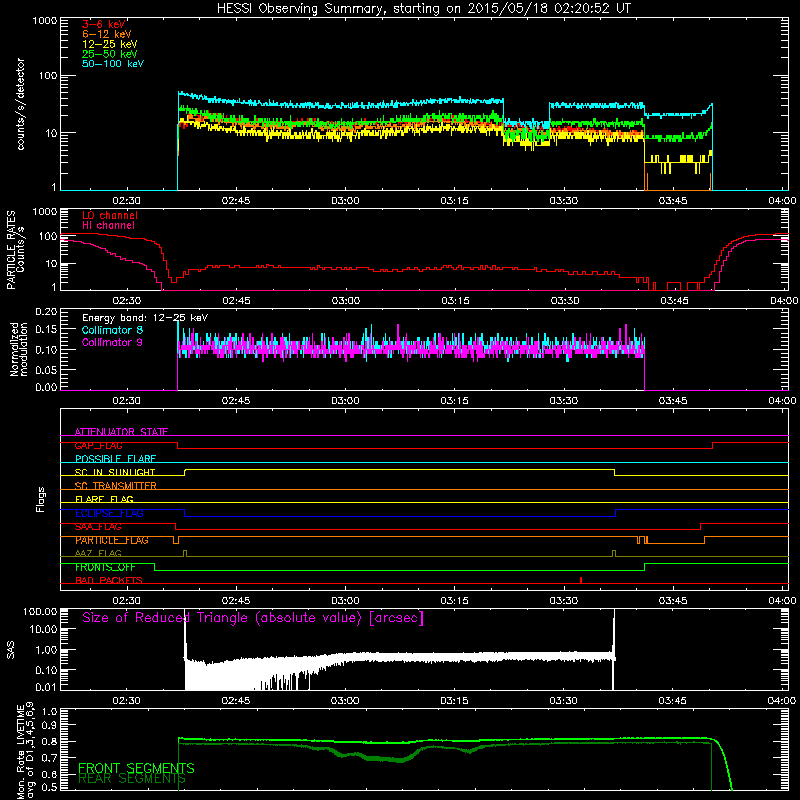Click the Mon. Rate LIVETIME axis label
The height and width of the screenshot is (800, 800).
pos(26,751)
